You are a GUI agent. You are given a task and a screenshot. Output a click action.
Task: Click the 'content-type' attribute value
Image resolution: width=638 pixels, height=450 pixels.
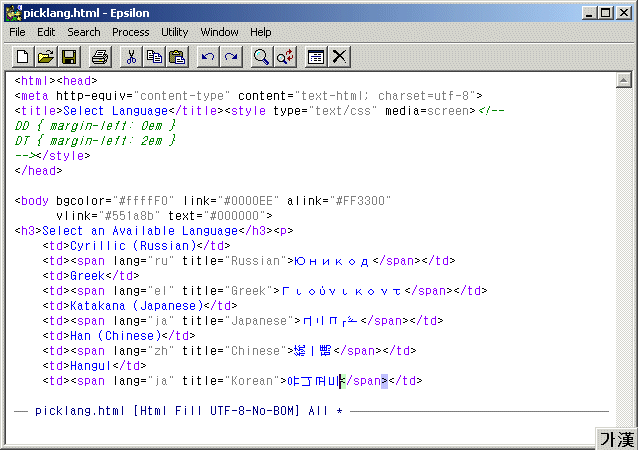point(182,96)
